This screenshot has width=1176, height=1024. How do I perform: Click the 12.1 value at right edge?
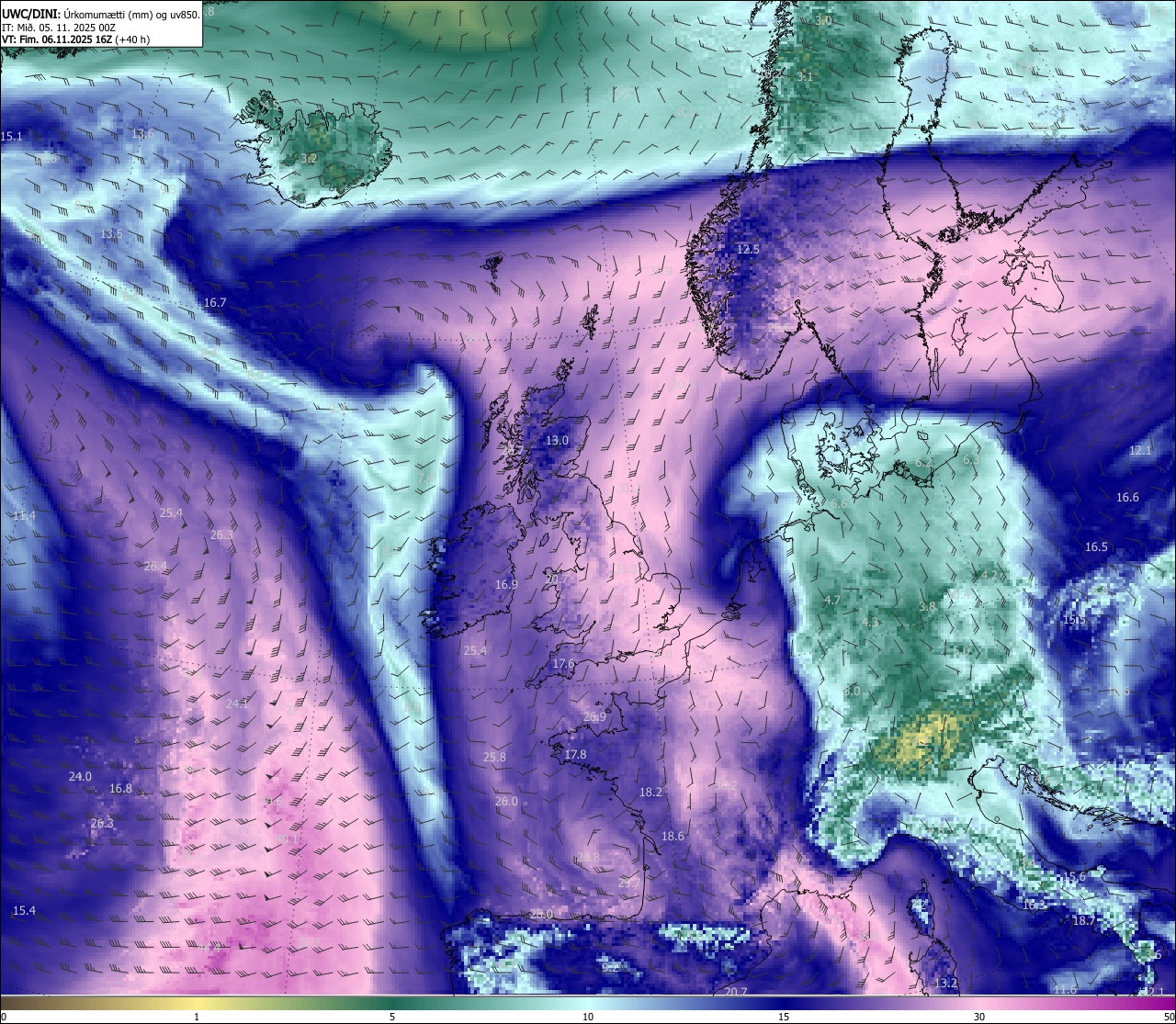1139,450
